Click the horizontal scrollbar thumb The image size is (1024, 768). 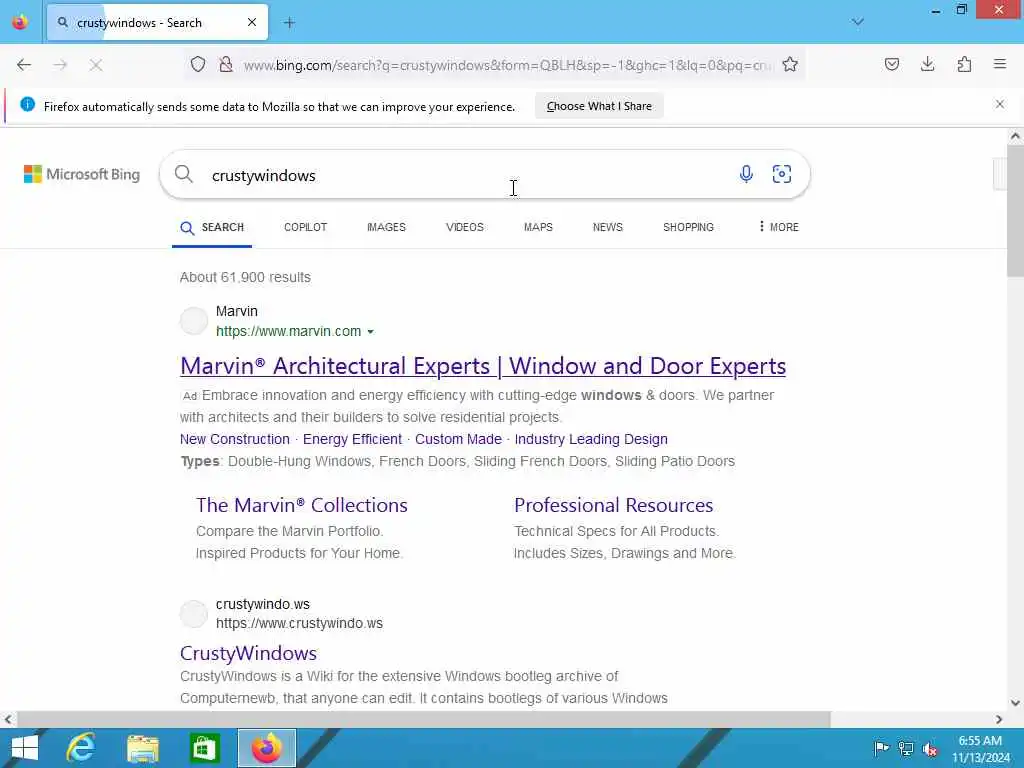tap(423, 719)
